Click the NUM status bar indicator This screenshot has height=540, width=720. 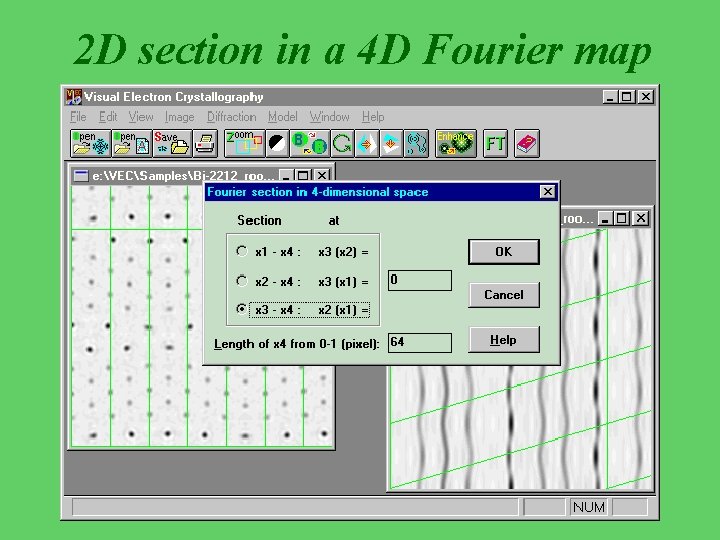pos(589,507)
